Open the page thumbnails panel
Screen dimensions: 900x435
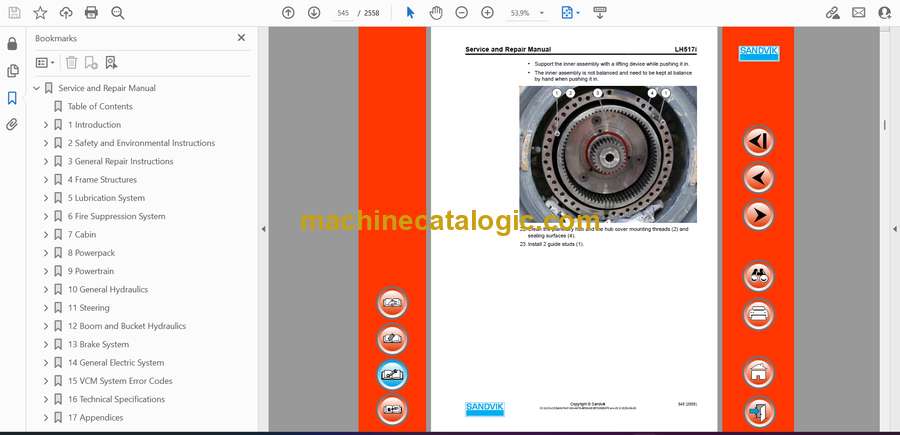[x=12, y=71]
